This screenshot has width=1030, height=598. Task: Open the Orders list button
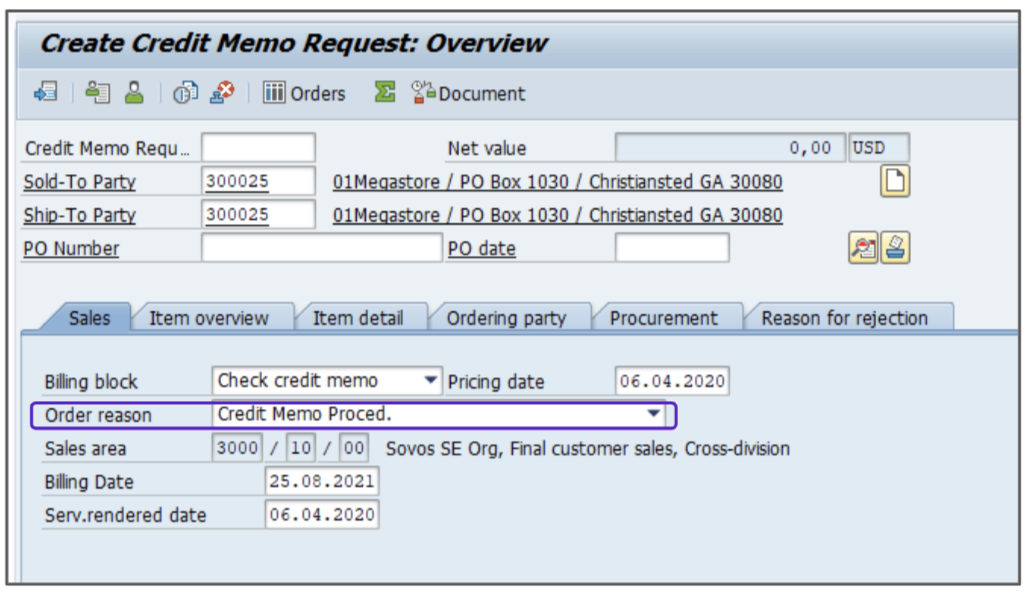click(305, 93)
